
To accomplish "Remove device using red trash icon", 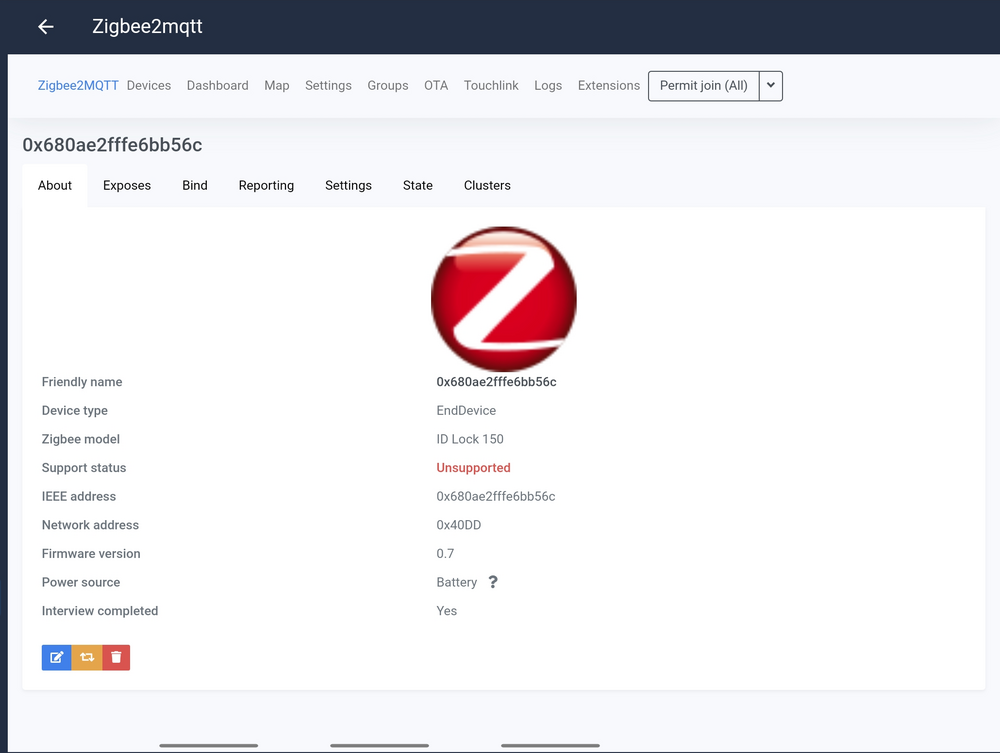I will [116, 657].
